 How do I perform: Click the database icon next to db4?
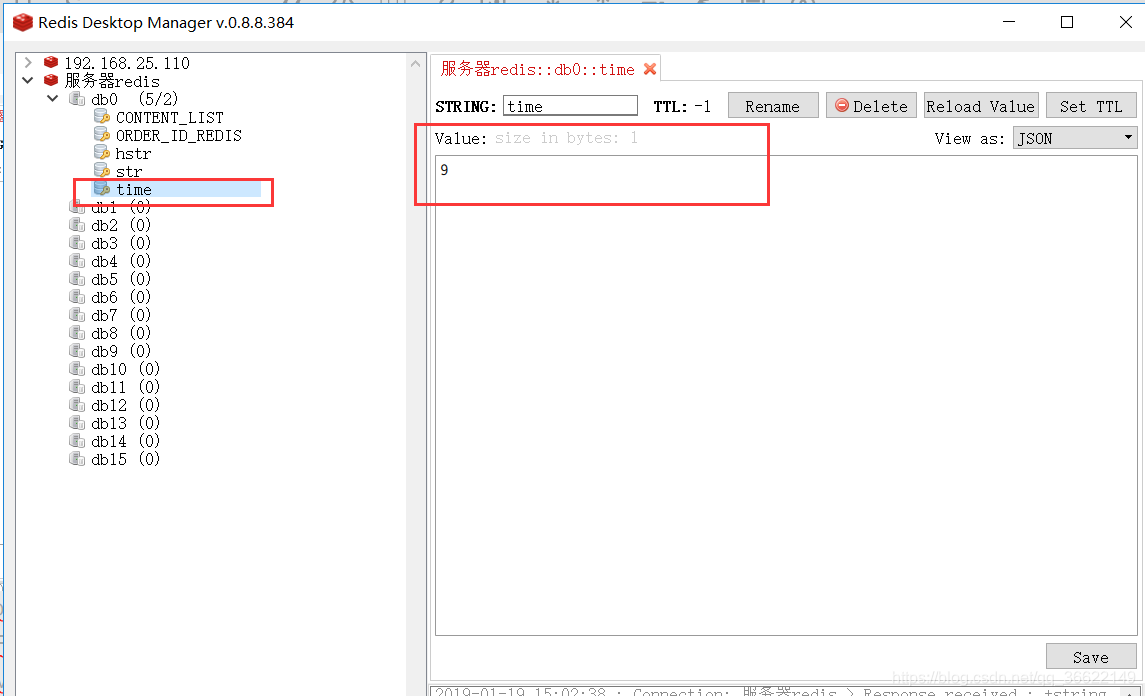click(77, 261)
